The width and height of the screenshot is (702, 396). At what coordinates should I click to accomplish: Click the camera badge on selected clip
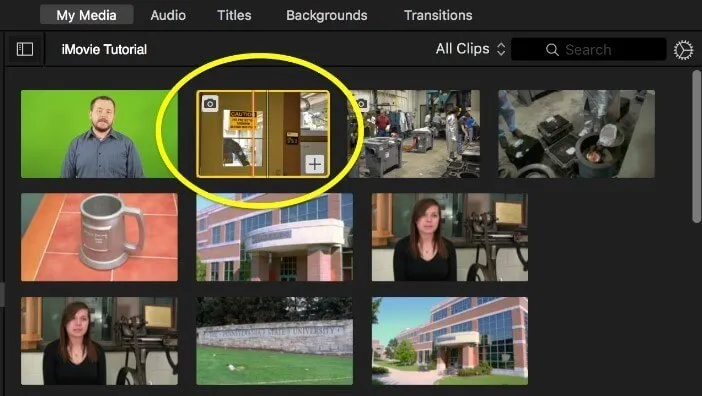[x=210, y=103]
